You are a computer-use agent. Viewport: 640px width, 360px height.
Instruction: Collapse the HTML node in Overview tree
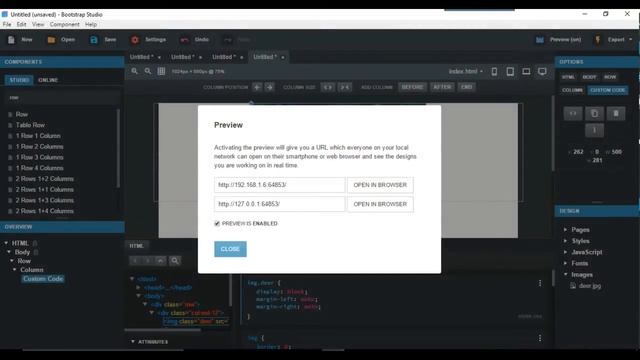click(x=6, y=243)
